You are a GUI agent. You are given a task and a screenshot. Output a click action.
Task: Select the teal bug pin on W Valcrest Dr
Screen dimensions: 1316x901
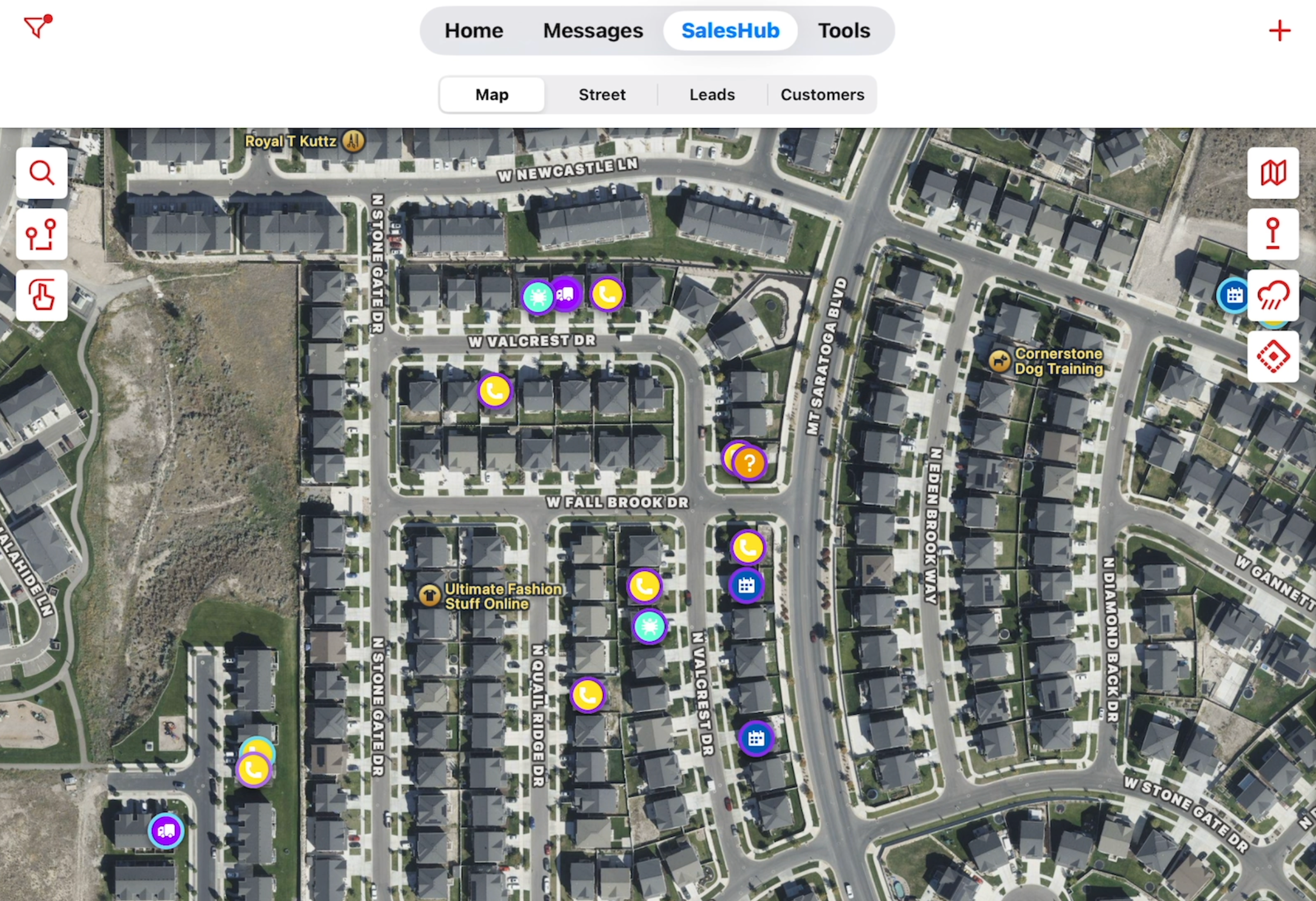[x=538, y=296]
